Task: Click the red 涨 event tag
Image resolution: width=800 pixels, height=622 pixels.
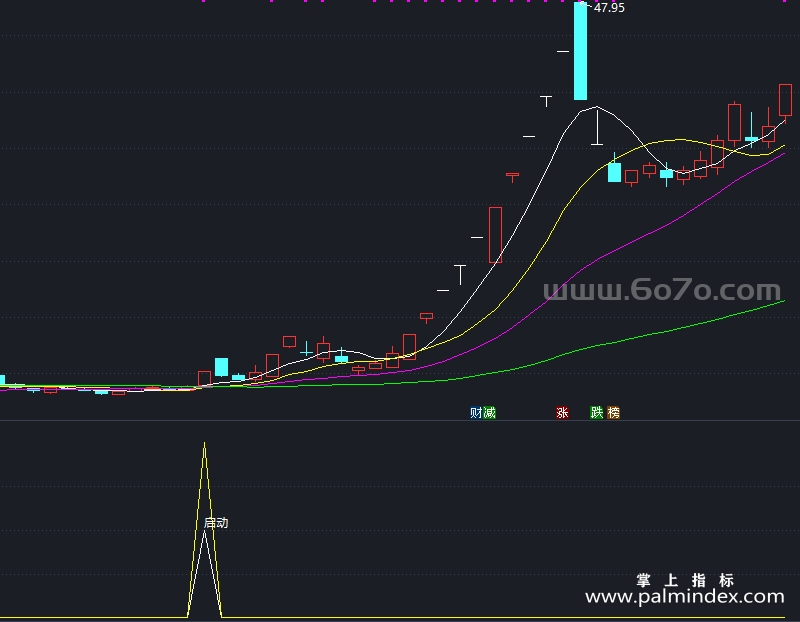Action: [562, 412]
